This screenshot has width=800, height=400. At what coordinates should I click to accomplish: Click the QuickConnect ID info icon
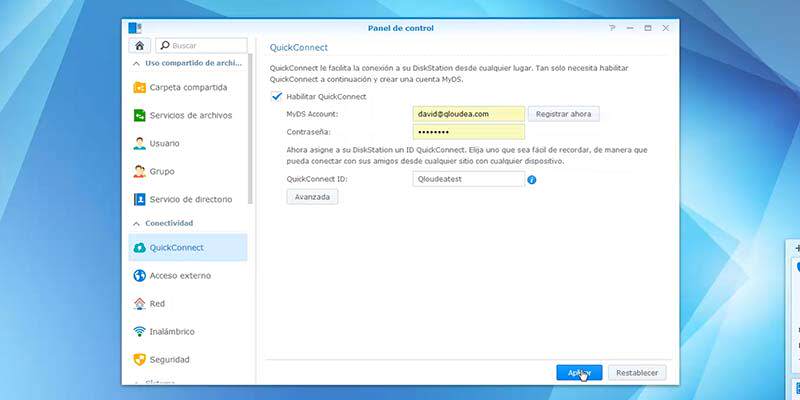(532, 180)
